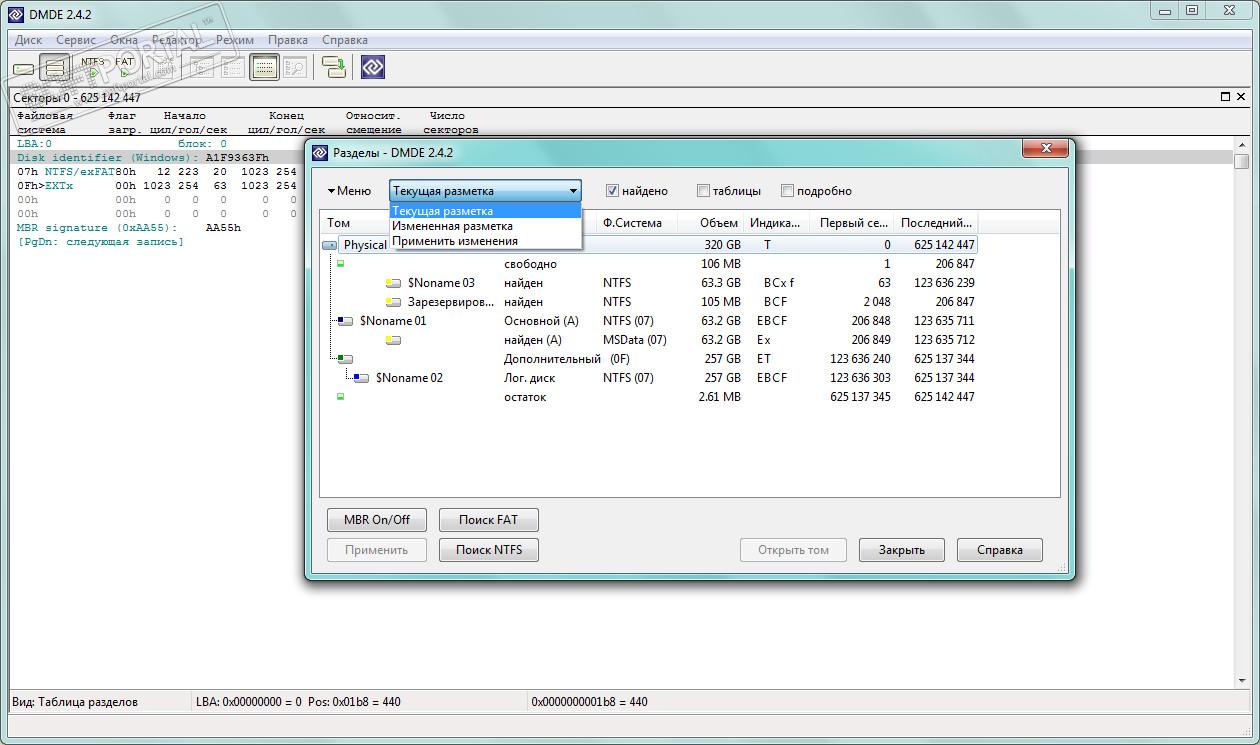
Task: Click the volume icon of найден (A) row
Action: click(x=394, y=340)
